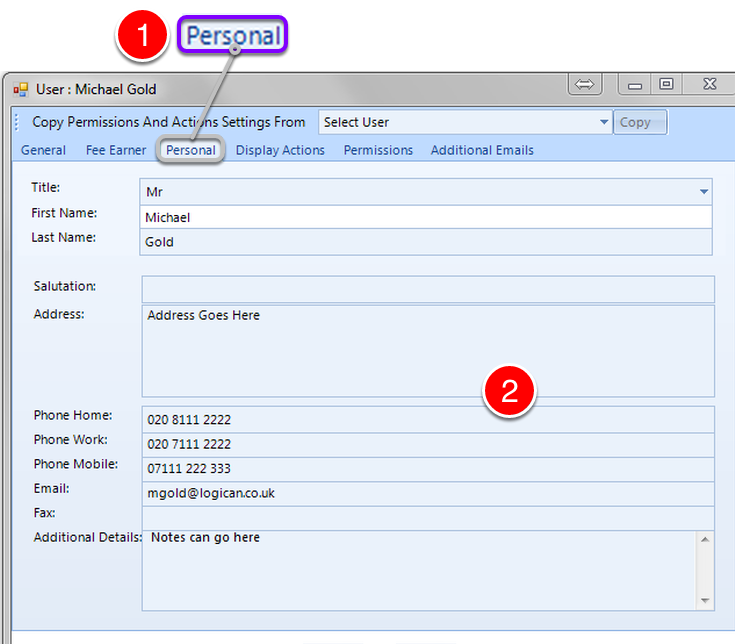Click the Phone Mobile field
735x644 pixels.
click(x=428, y=469)
